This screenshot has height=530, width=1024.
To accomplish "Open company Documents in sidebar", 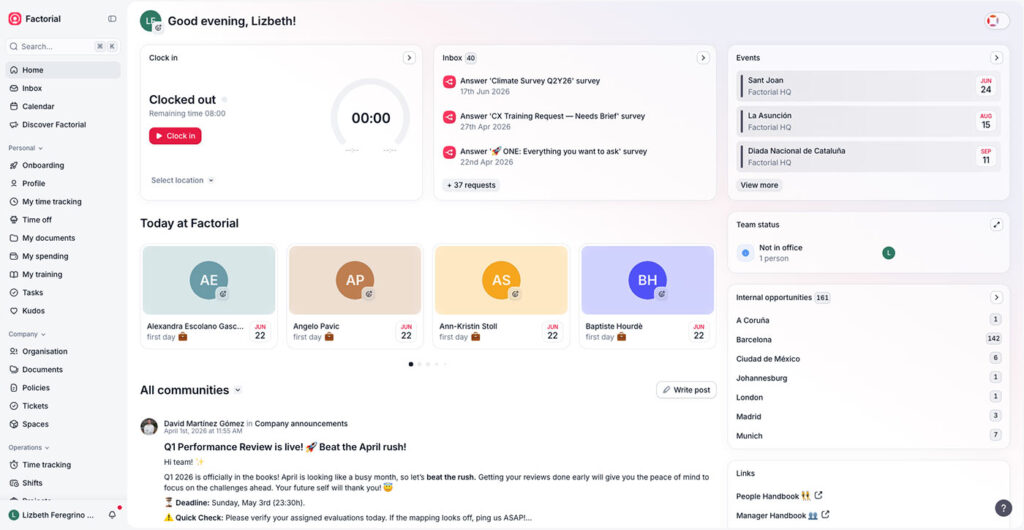I will coord(63,369).
